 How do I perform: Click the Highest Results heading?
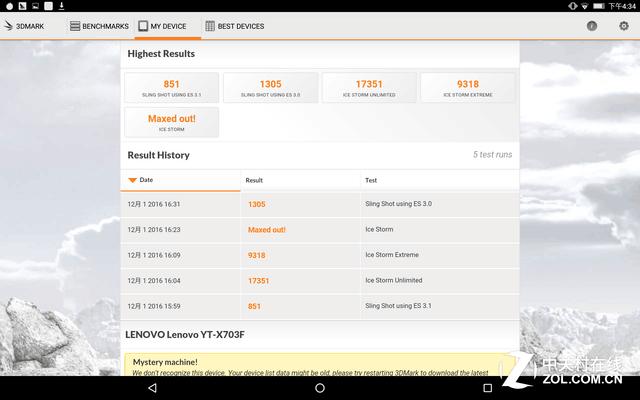click(x=161, y=54)
